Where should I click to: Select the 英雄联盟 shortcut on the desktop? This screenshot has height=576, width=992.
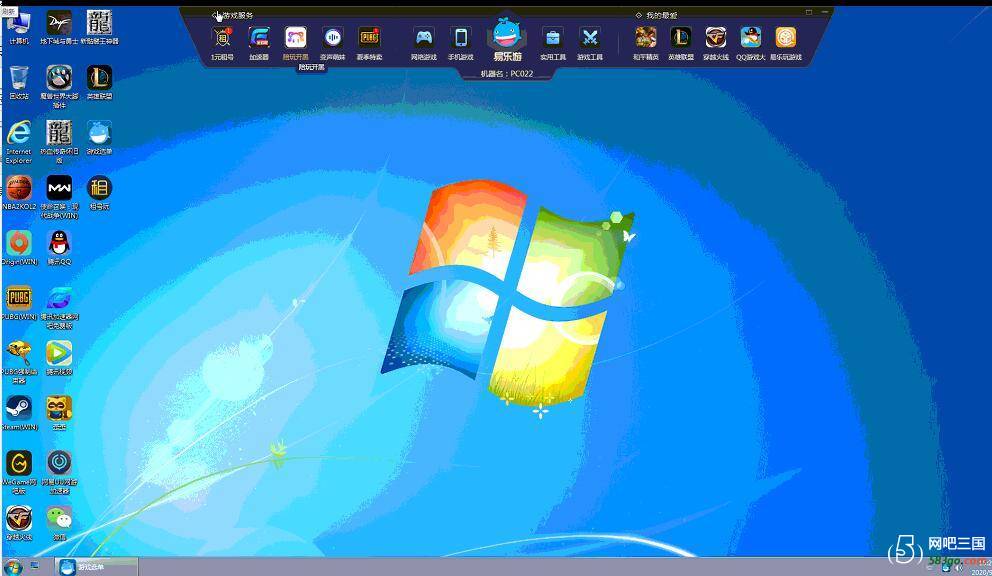coord(99,82)
